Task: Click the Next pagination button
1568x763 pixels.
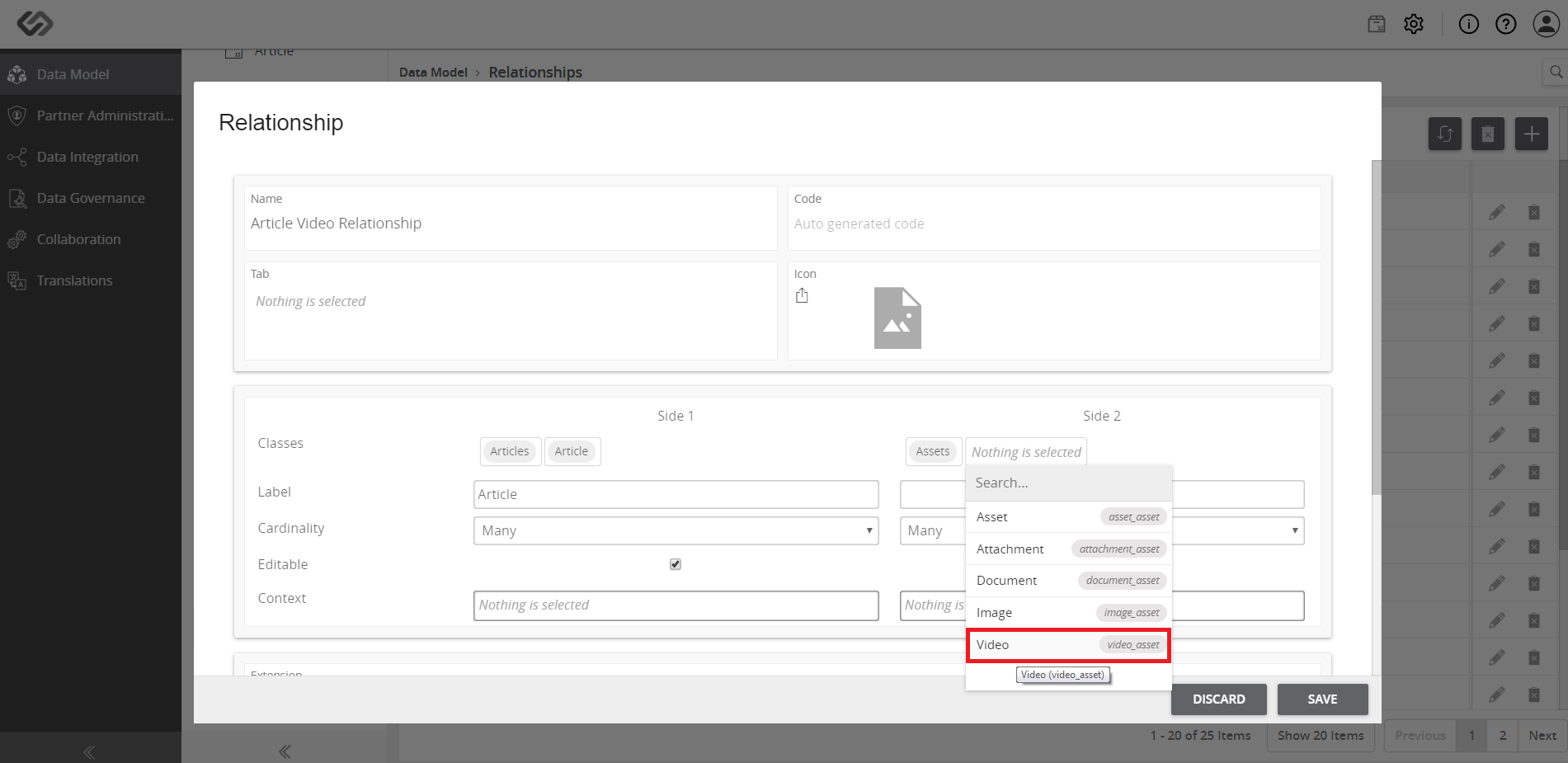Action: click(x=1542, y=736)
